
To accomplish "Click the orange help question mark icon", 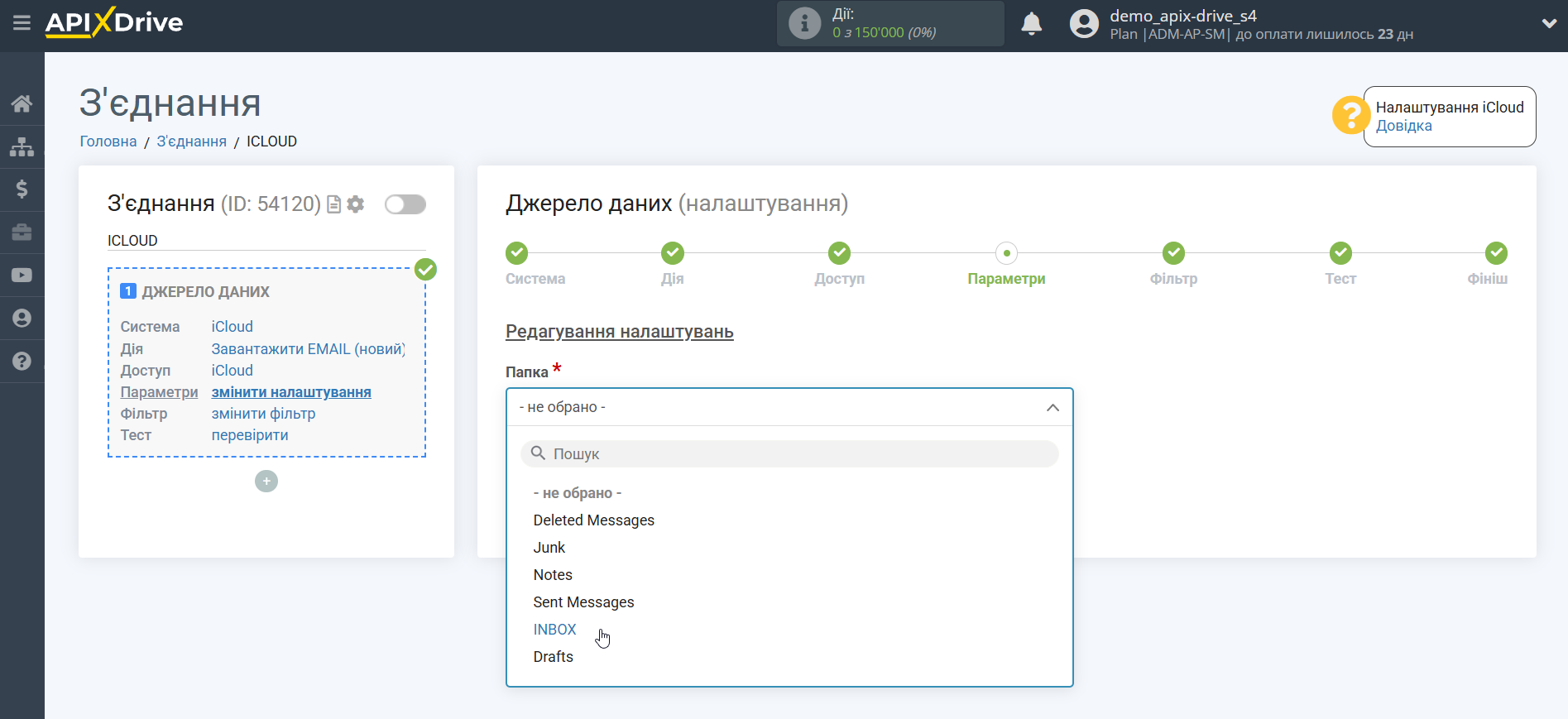I will point(1350,115).
